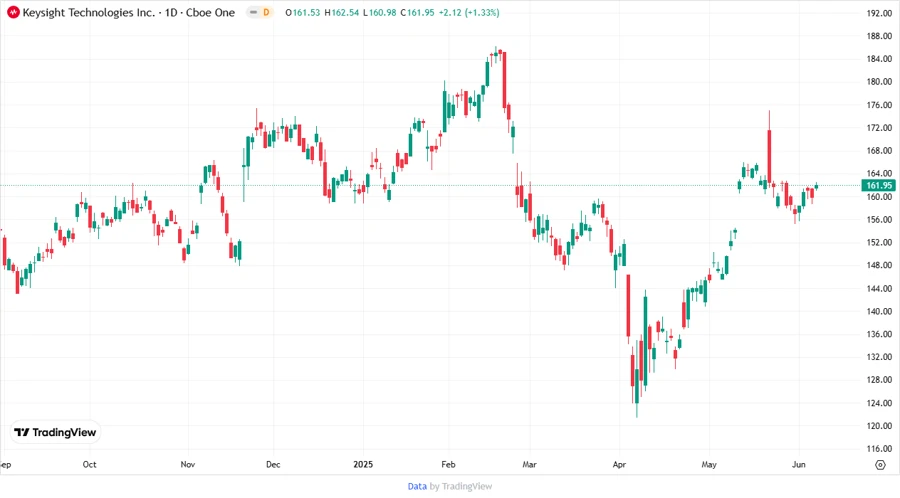Click the 188.00 price axis label
The height and width of the screenshot is (498, 900).
(x=879, y=36)
